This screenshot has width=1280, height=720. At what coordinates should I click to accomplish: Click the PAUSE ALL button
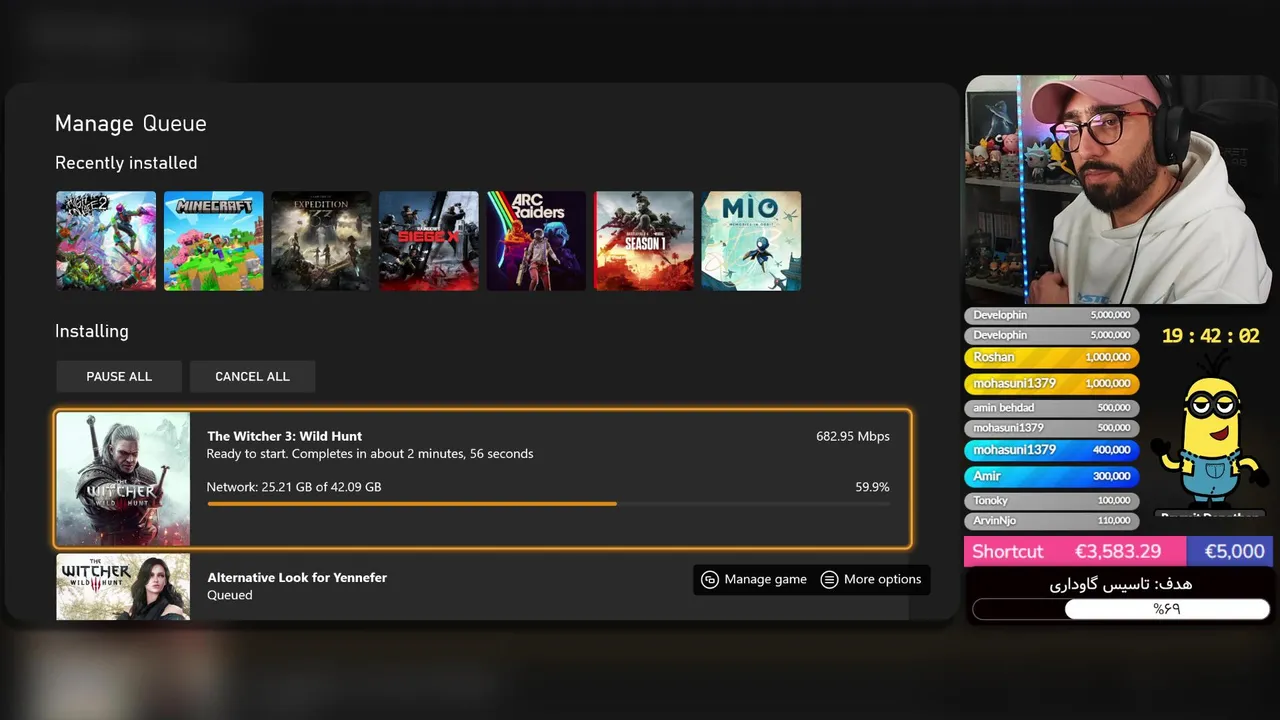click(119, 376)
